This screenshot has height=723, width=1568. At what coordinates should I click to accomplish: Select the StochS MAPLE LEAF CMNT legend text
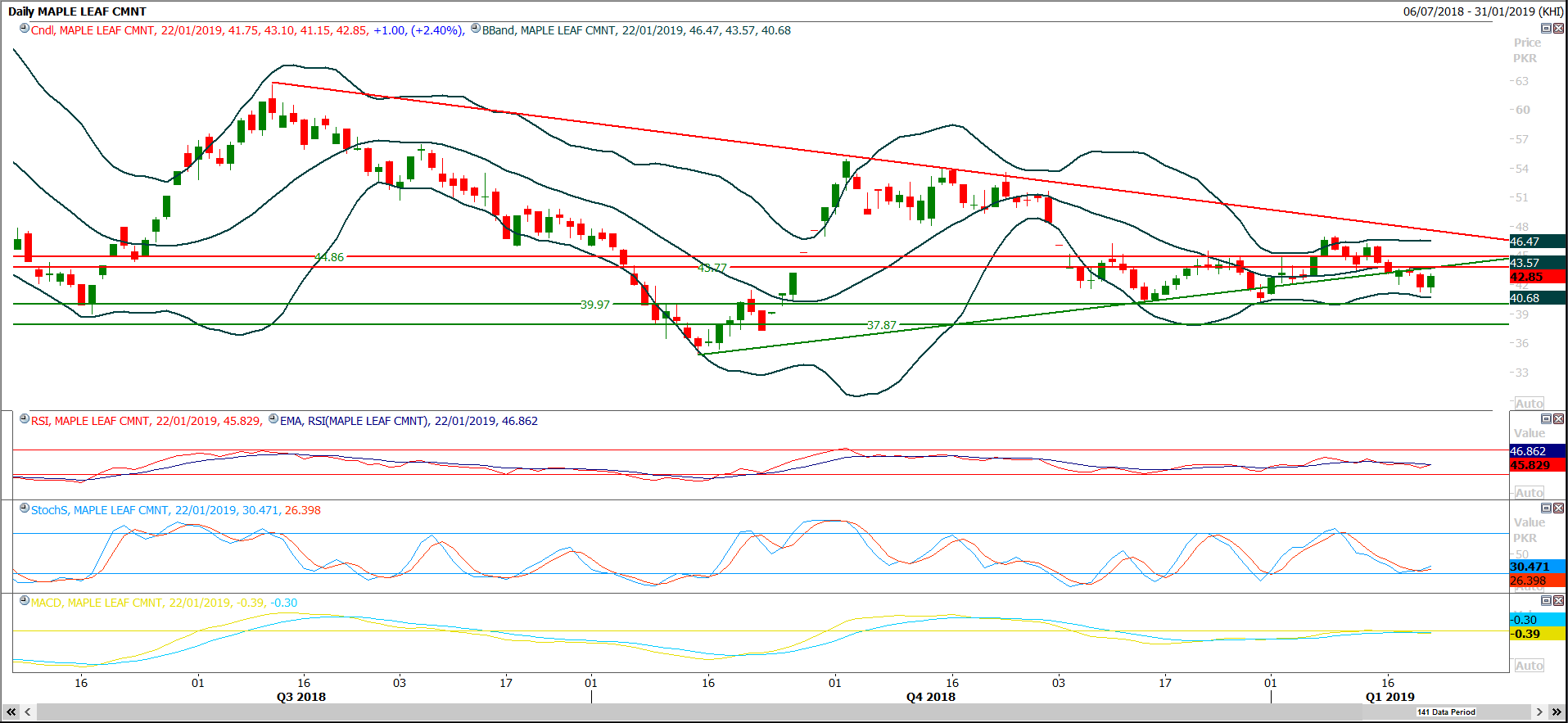176,510
